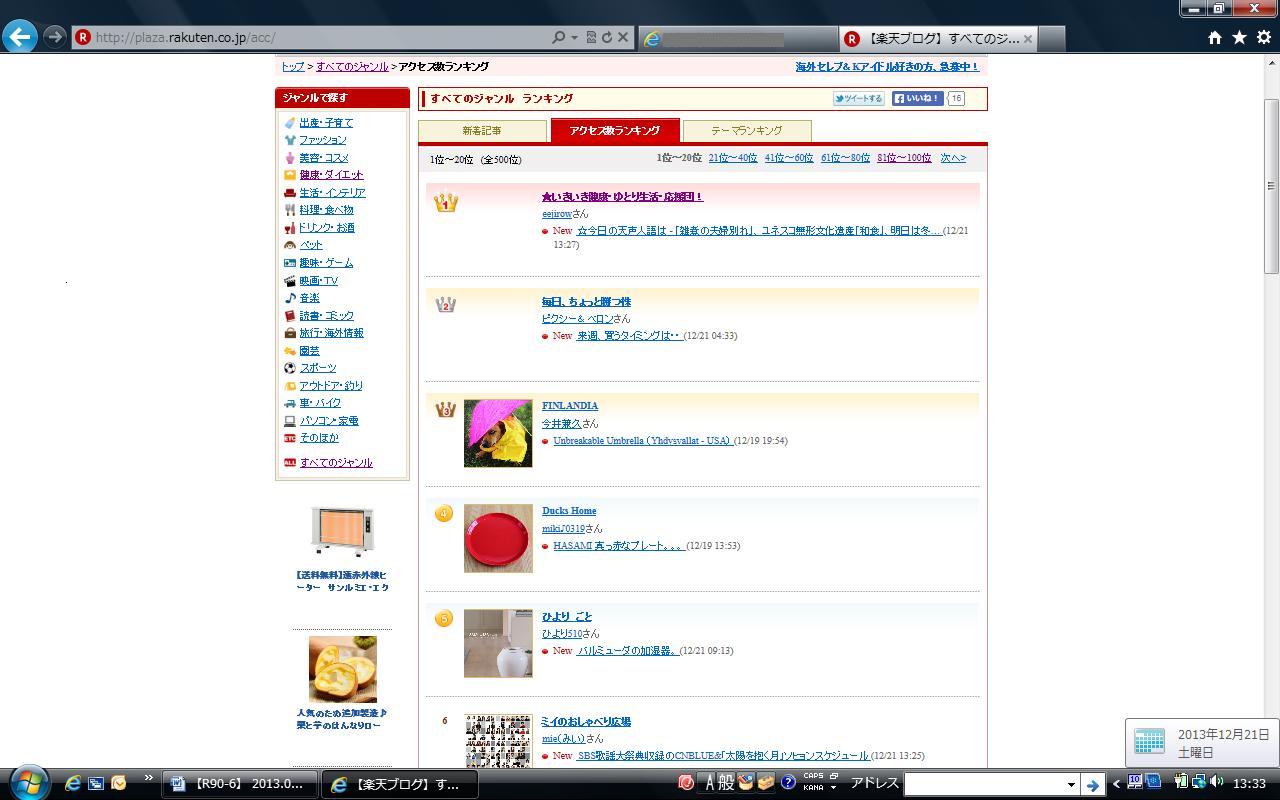This screenshot has height=800, width=1280.
Task: Open Favorites star icon in browser
Action: click(x=1239, y=37)
